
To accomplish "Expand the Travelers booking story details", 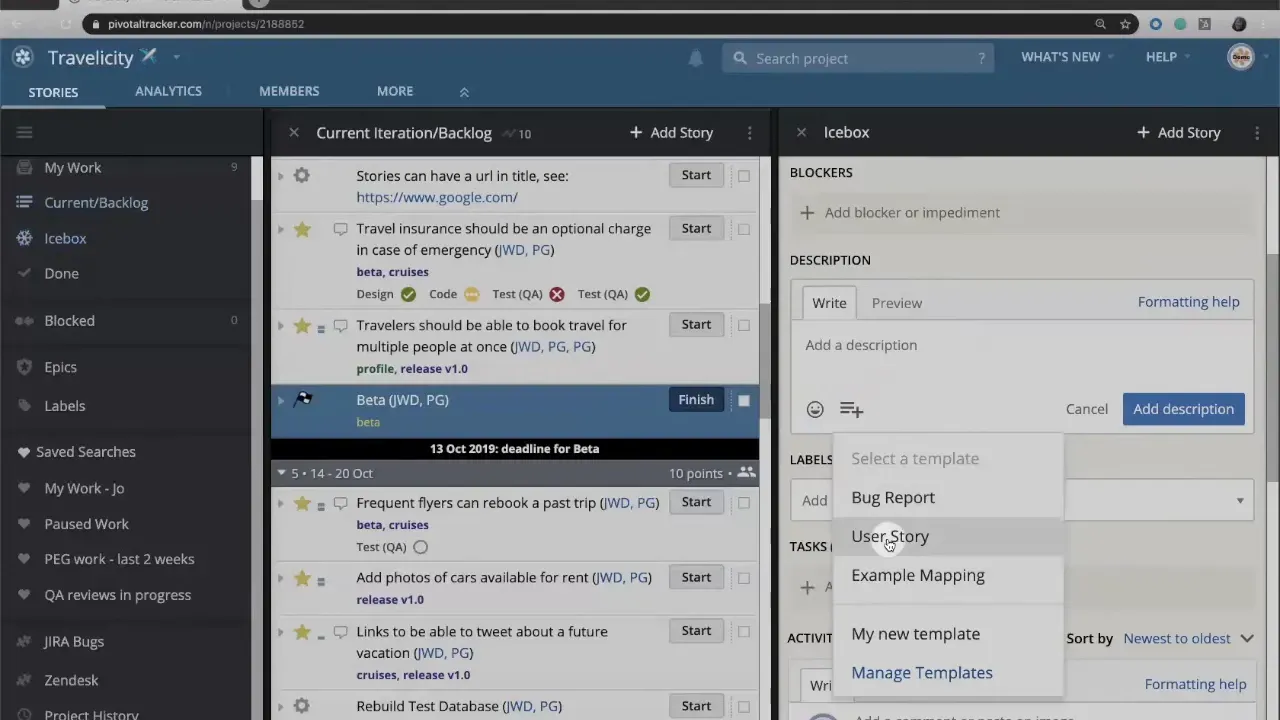I will click(x=280, y=325).
